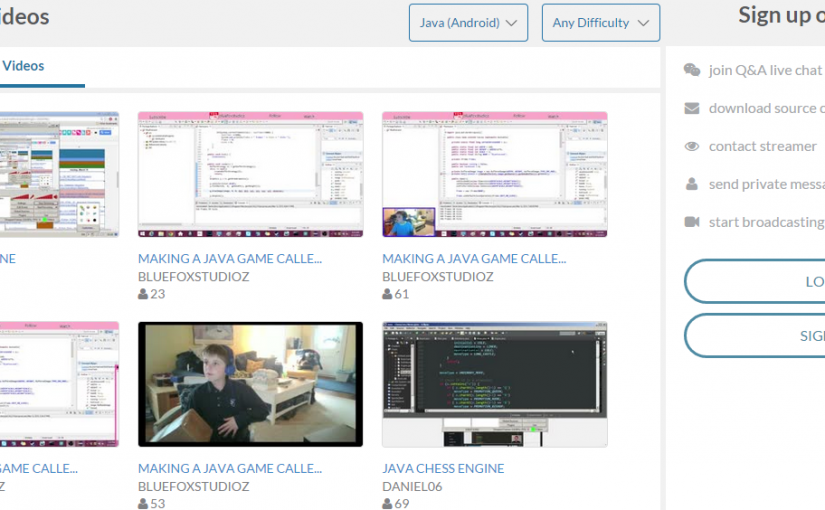Open the join Q&A live chat link
The width and height of the screenshot is (825, 510).
pyautogui.click(x=765, y=70)
